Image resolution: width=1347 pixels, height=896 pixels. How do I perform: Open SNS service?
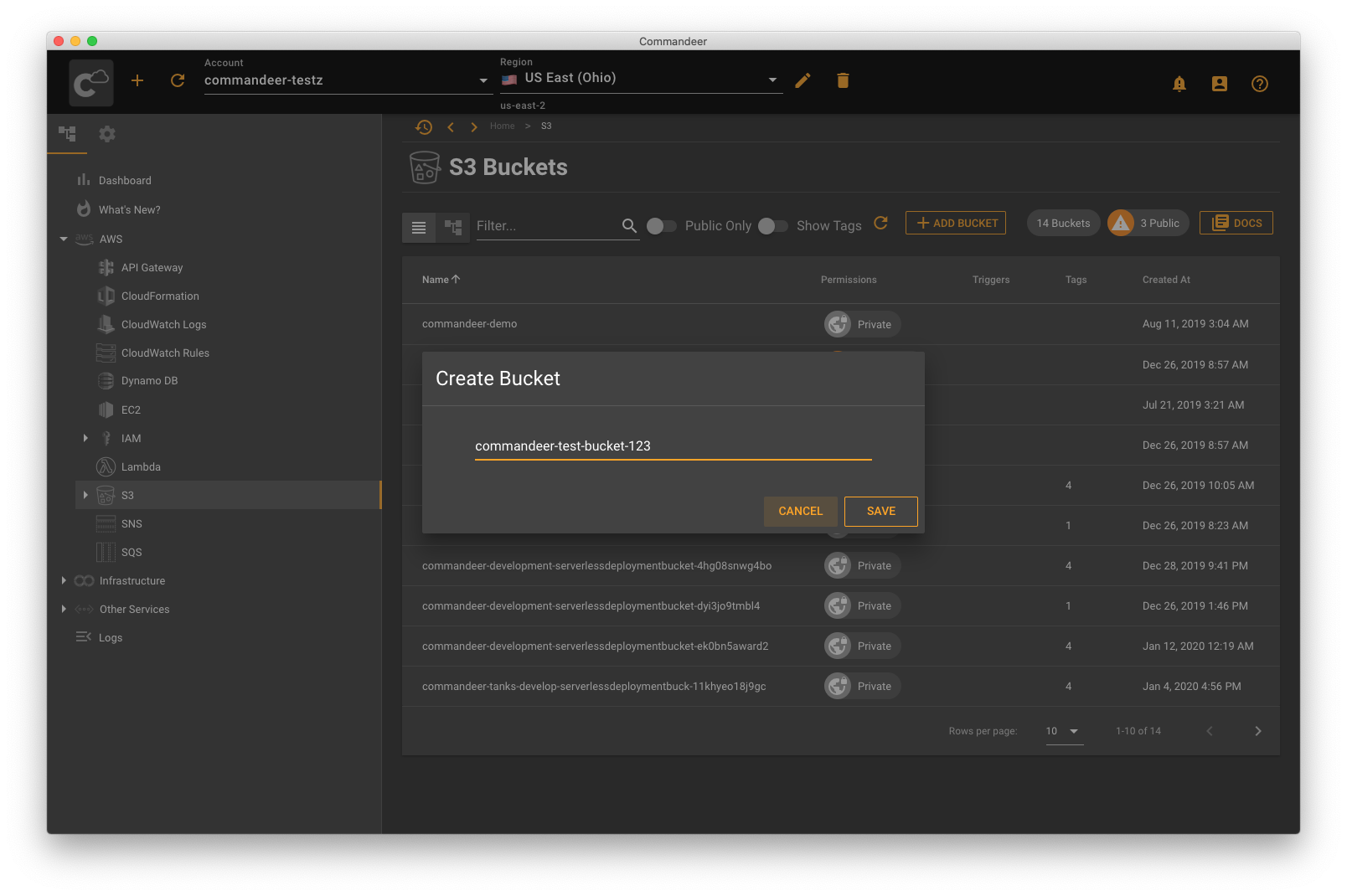[132, 524]
